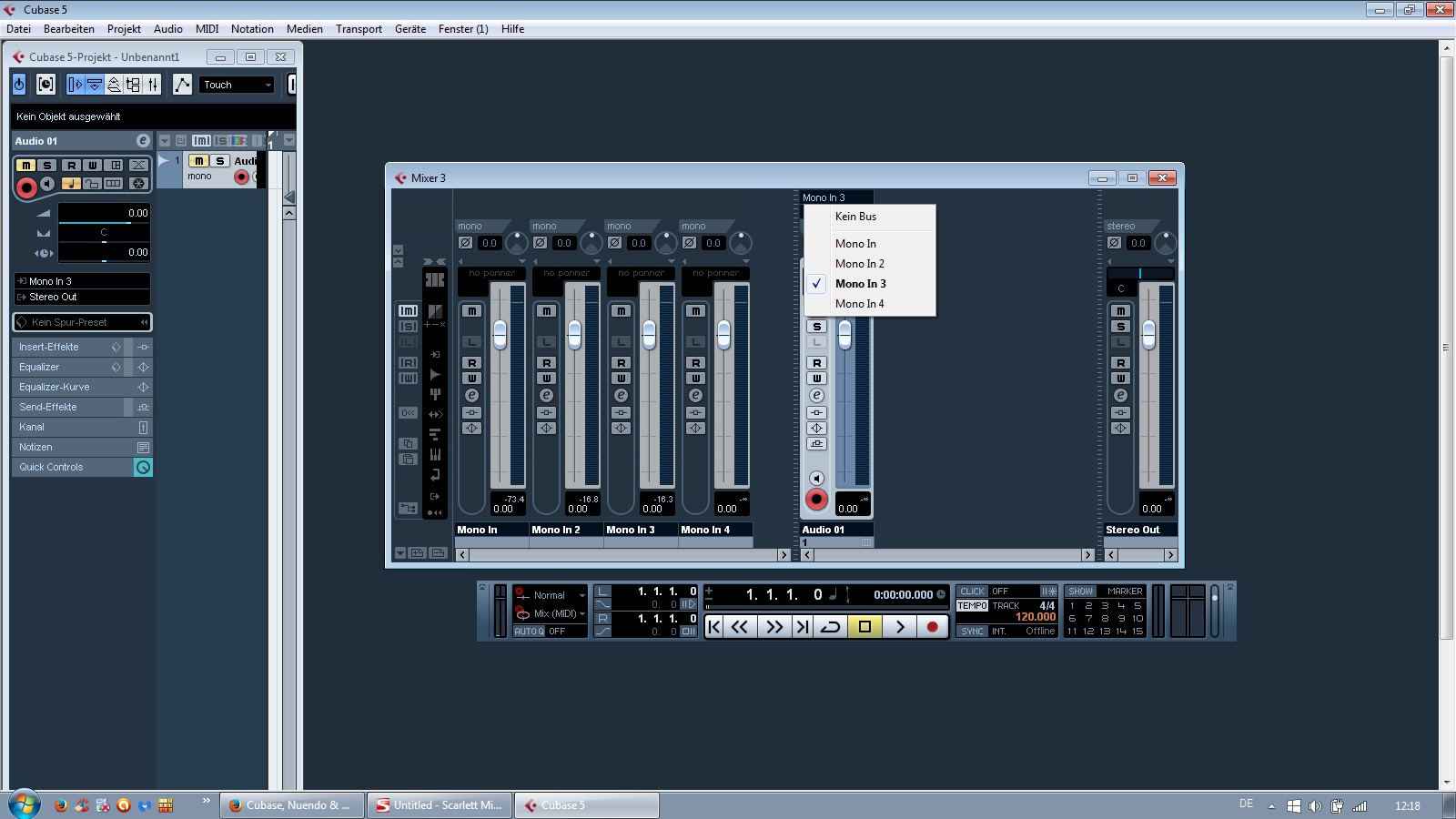The image size is (1456, 819).
Task: Click the global Read-all button in mixer common panel
Action: click(408, 362)
